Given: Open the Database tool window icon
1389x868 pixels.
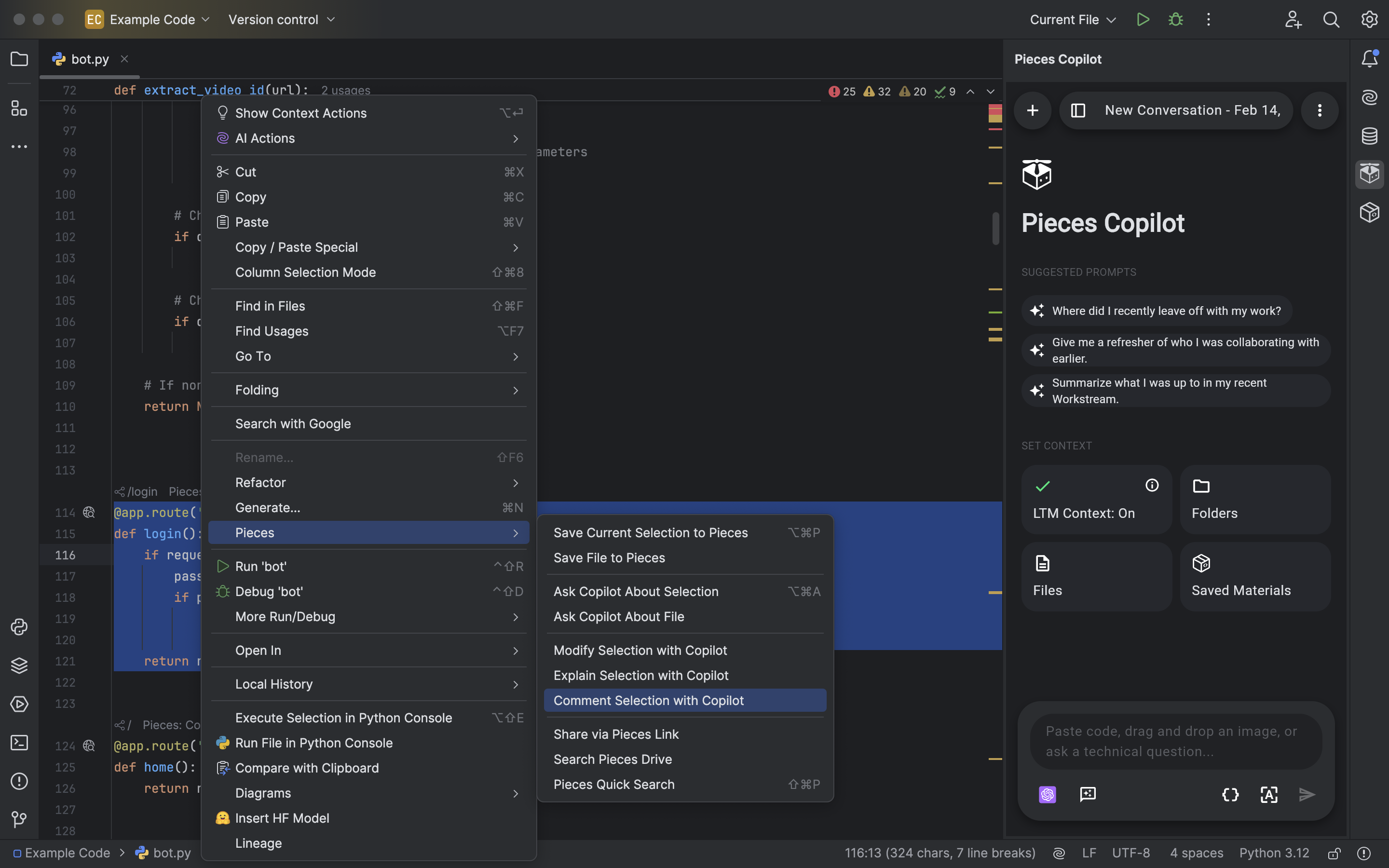Looking at the screenshot, I should (1370, 136).
